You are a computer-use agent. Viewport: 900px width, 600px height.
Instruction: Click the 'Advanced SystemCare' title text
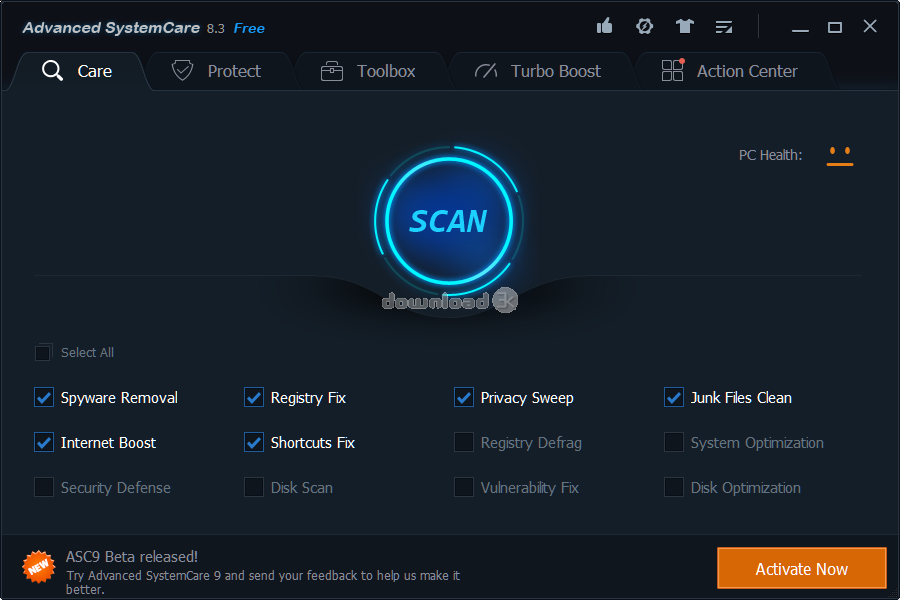pos(111,28)
